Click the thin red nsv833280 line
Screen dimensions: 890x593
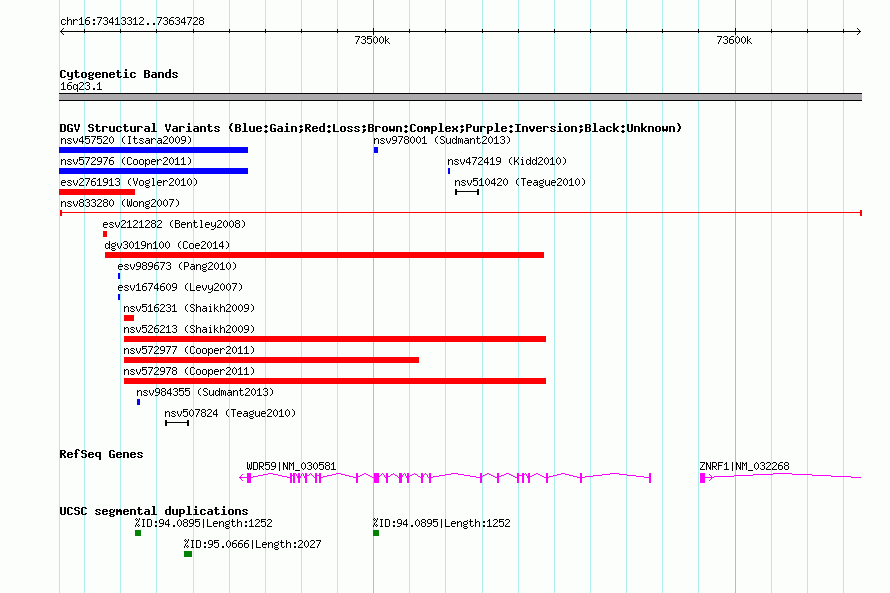click(461, 213)
